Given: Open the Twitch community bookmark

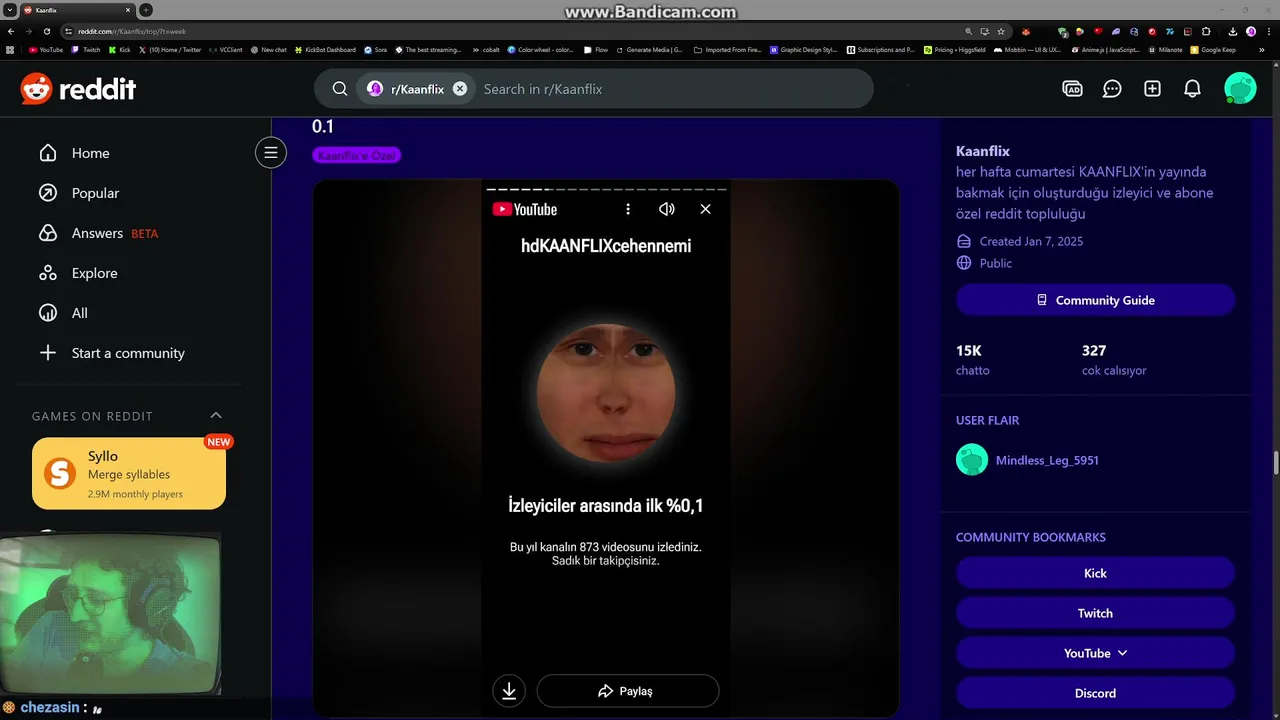Looking at the screenshot, I should click(1095, 613).
